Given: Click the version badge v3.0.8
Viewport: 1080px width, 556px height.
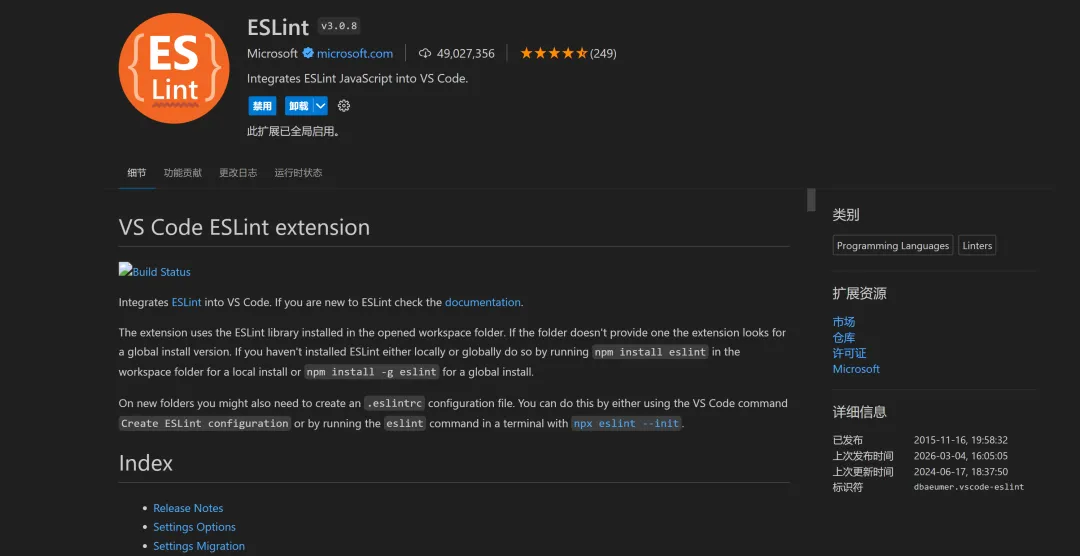Looking at the screenshot, I should pos(339,27).
